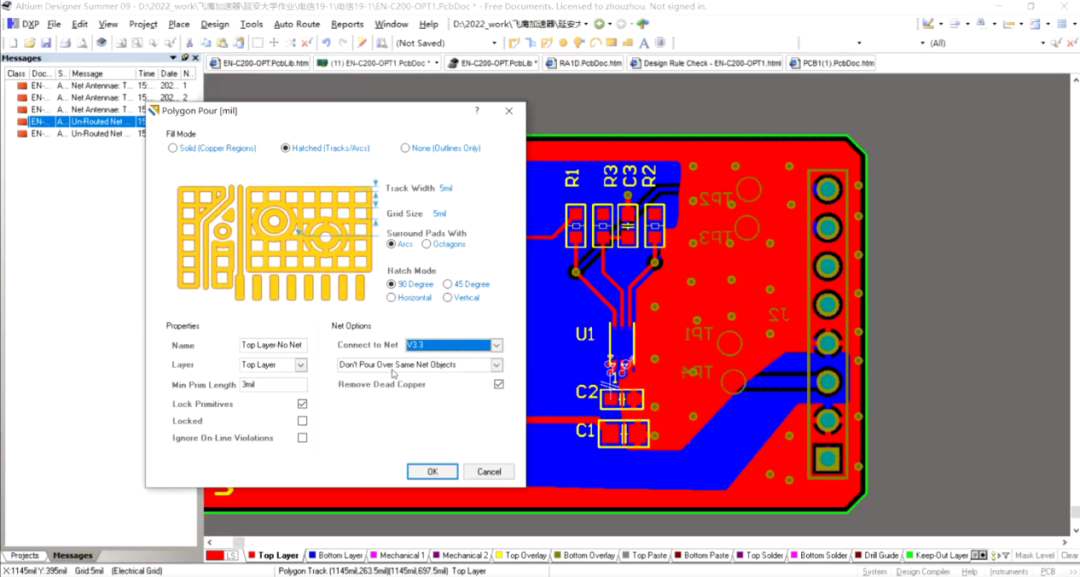This screenshot has width=1080, height=577.
Task: Click the green navigate back icon
Action: pyautogui.click(x=599, y=23)
